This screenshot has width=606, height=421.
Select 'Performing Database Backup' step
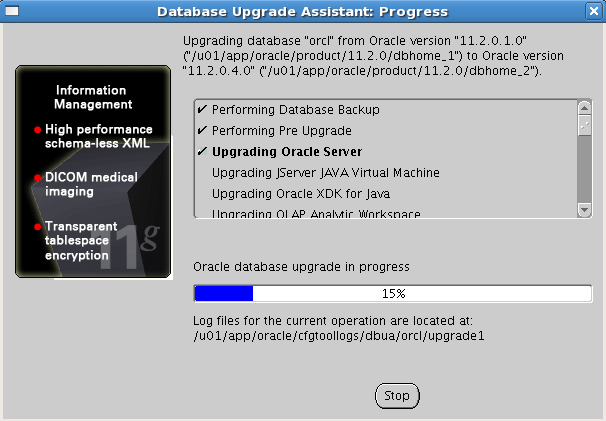pos(296,110)
